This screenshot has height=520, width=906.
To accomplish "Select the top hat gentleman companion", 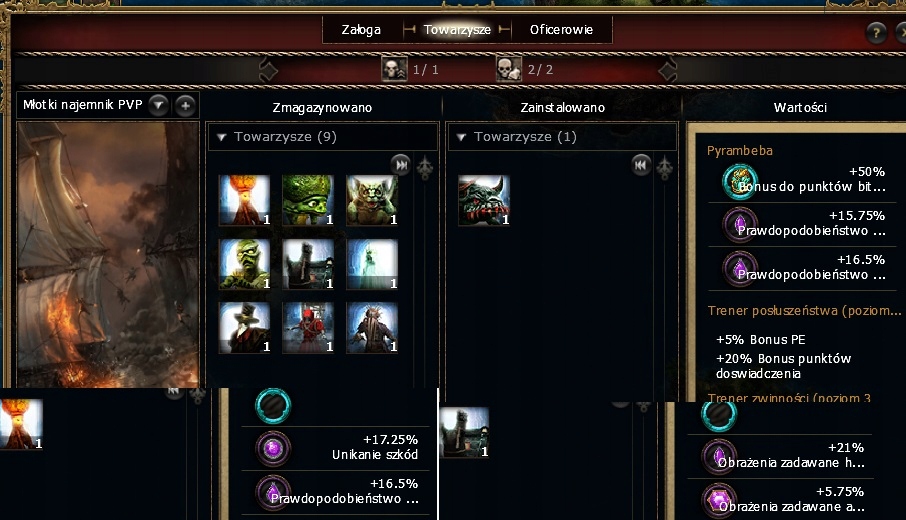I will click(x=244, y=328).
